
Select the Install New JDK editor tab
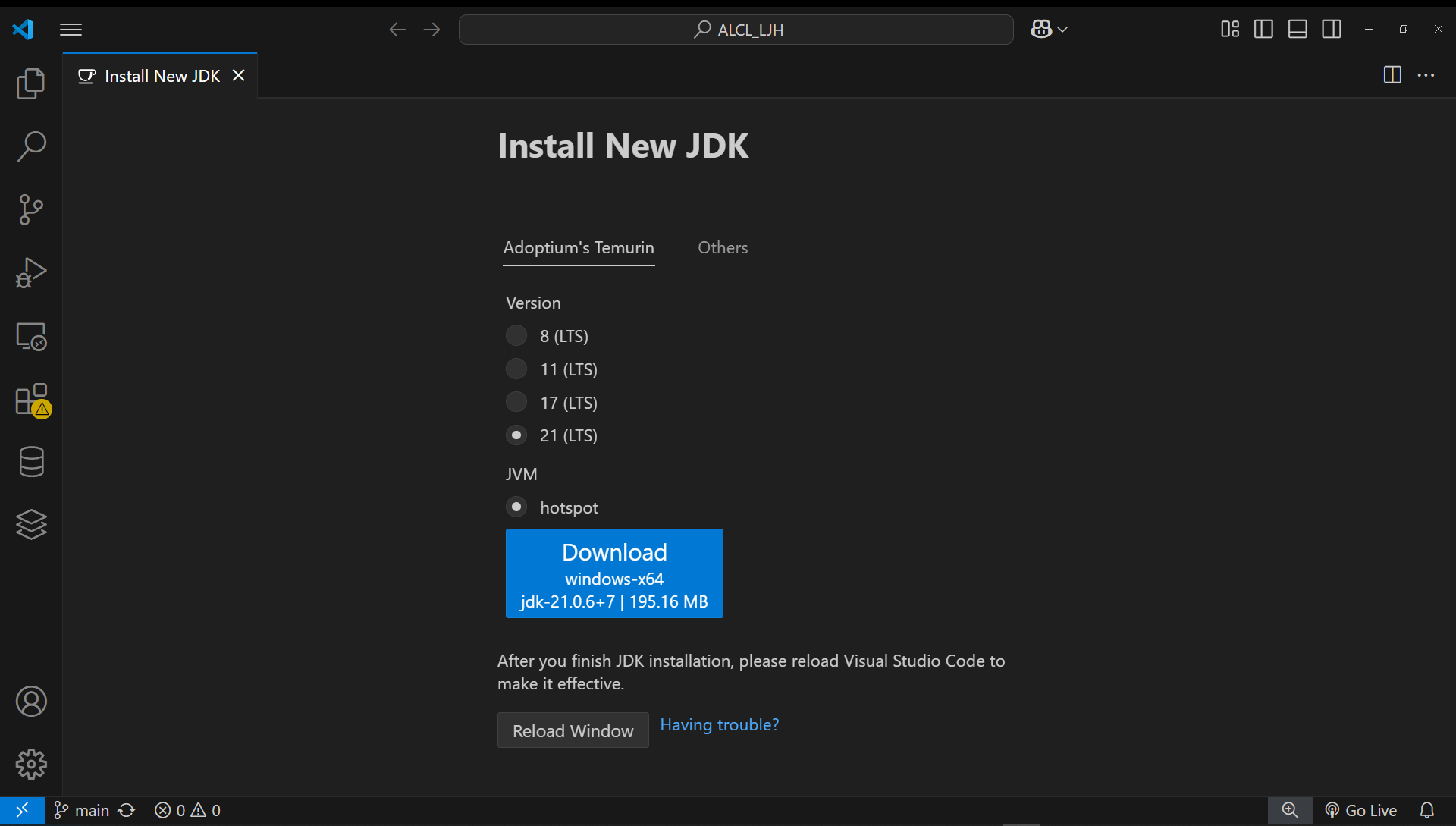tap(160, 76)
